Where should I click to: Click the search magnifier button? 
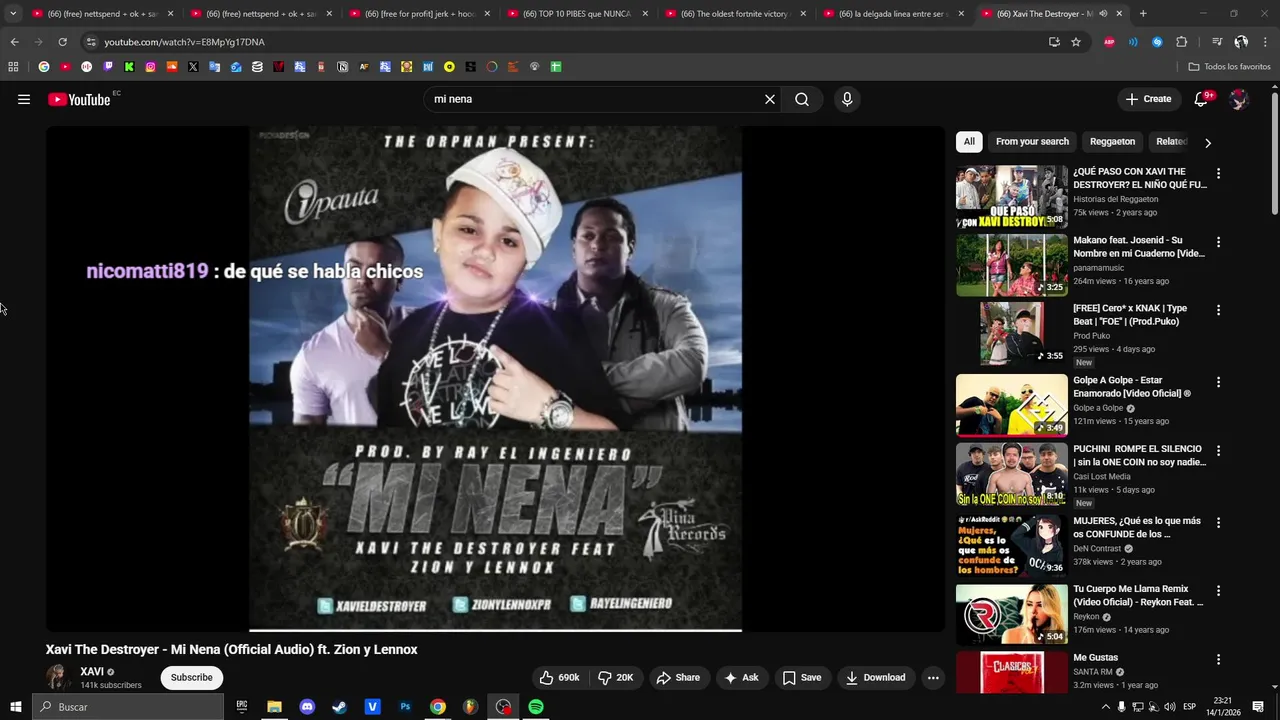(802, 99)
